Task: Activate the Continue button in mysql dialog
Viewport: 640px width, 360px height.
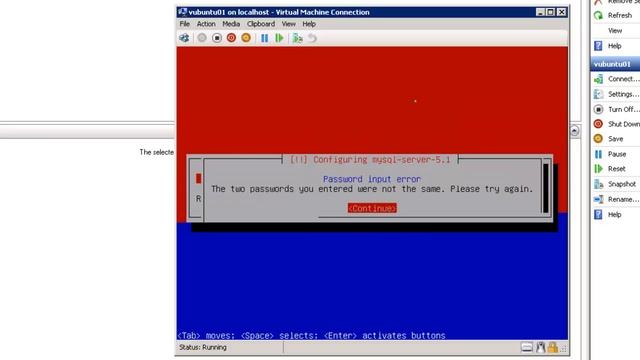Action: pyautogui.click(x=372, y=208)
